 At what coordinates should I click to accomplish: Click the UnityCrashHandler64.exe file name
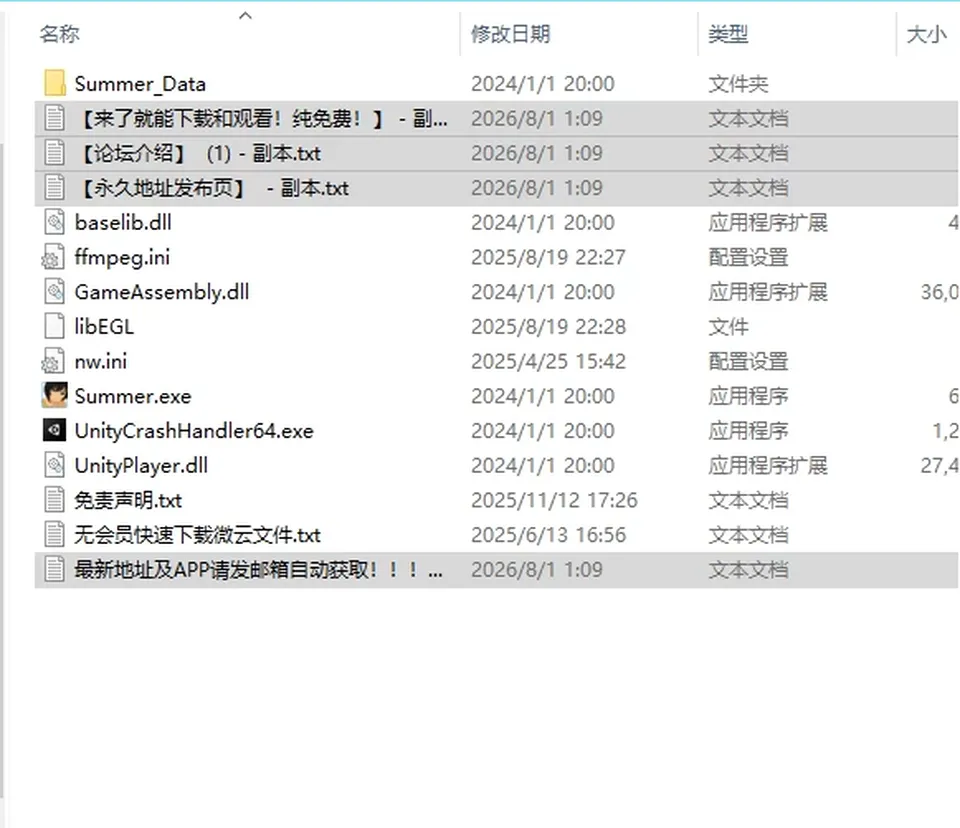pos(194,431)
